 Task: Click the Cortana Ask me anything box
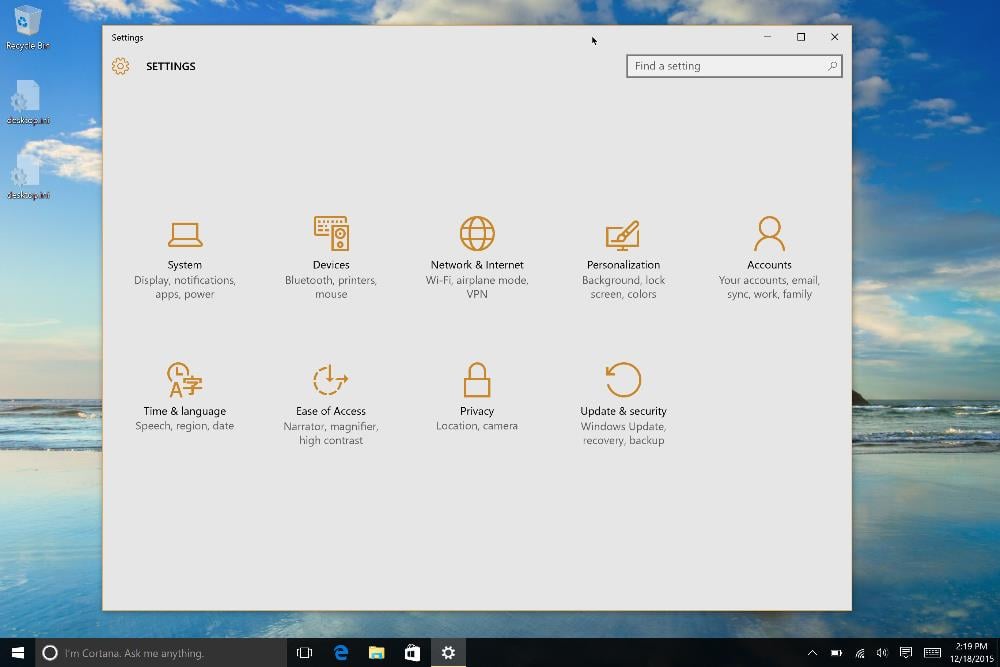click(x=161, y=653)
